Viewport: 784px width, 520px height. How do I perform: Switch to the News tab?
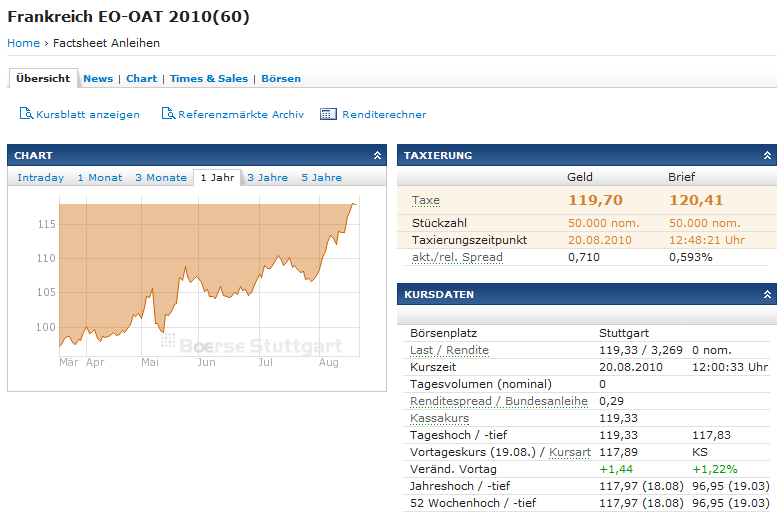pyautogui.click(x=98, y=78)
